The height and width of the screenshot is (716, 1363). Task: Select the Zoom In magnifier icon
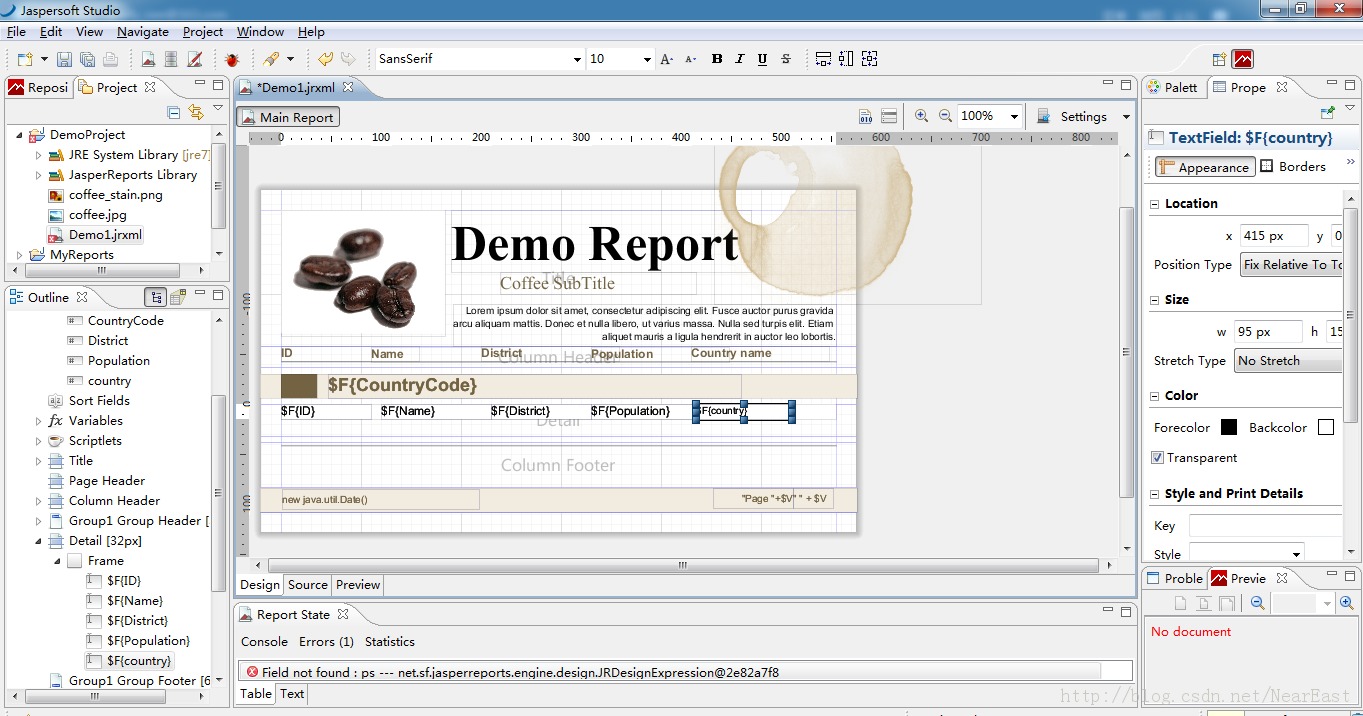point(922,115)
